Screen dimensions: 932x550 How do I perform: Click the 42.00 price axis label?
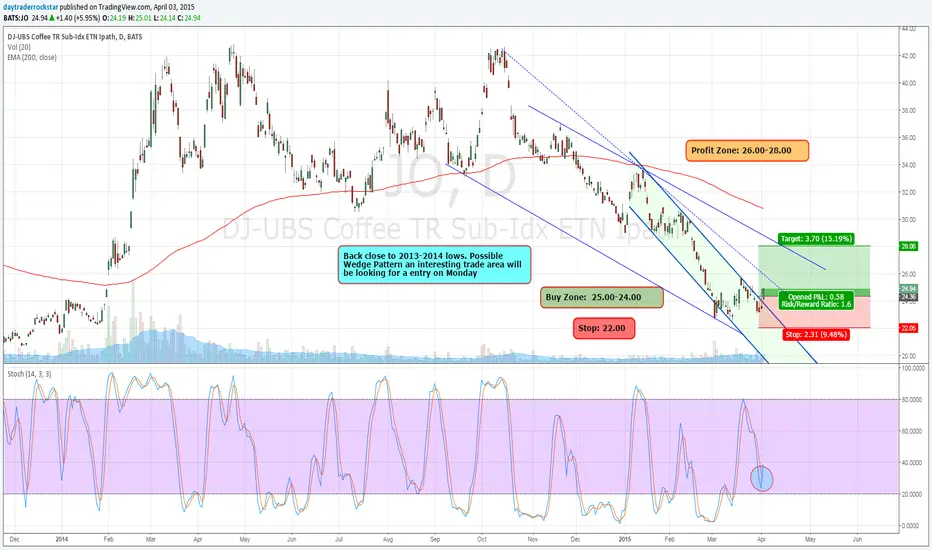click(908, 56)
